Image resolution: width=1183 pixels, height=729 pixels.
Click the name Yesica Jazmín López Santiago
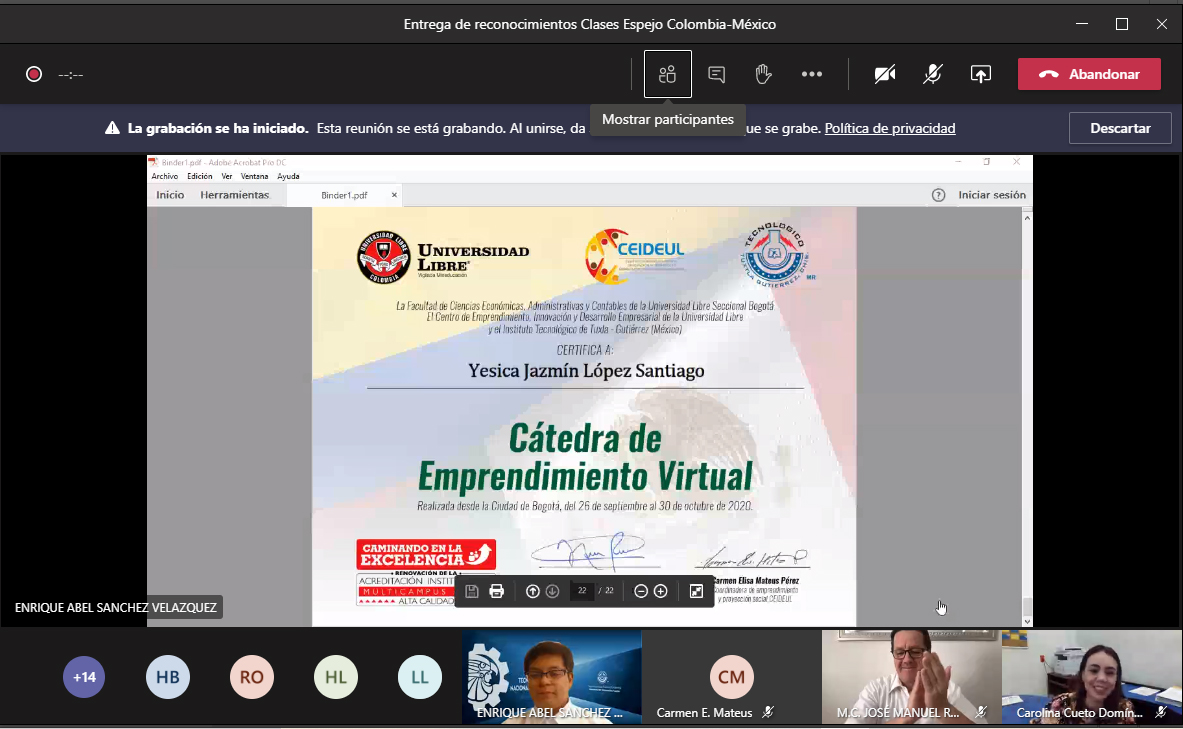pos(586,371)
